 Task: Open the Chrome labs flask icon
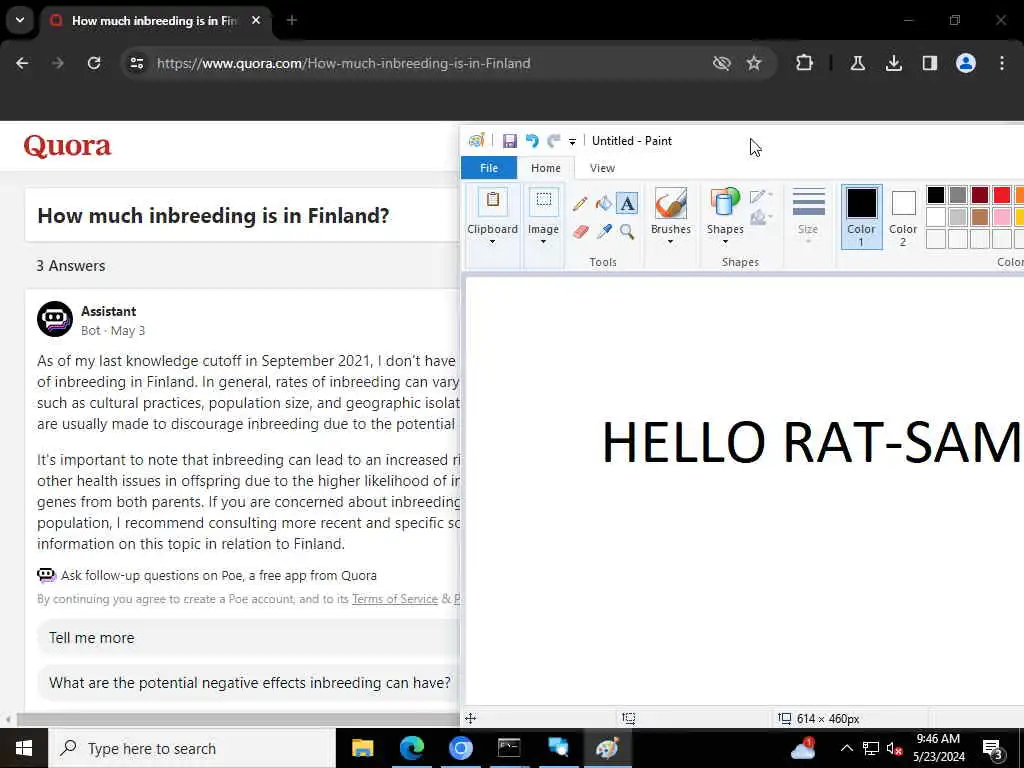coord(857,63)
